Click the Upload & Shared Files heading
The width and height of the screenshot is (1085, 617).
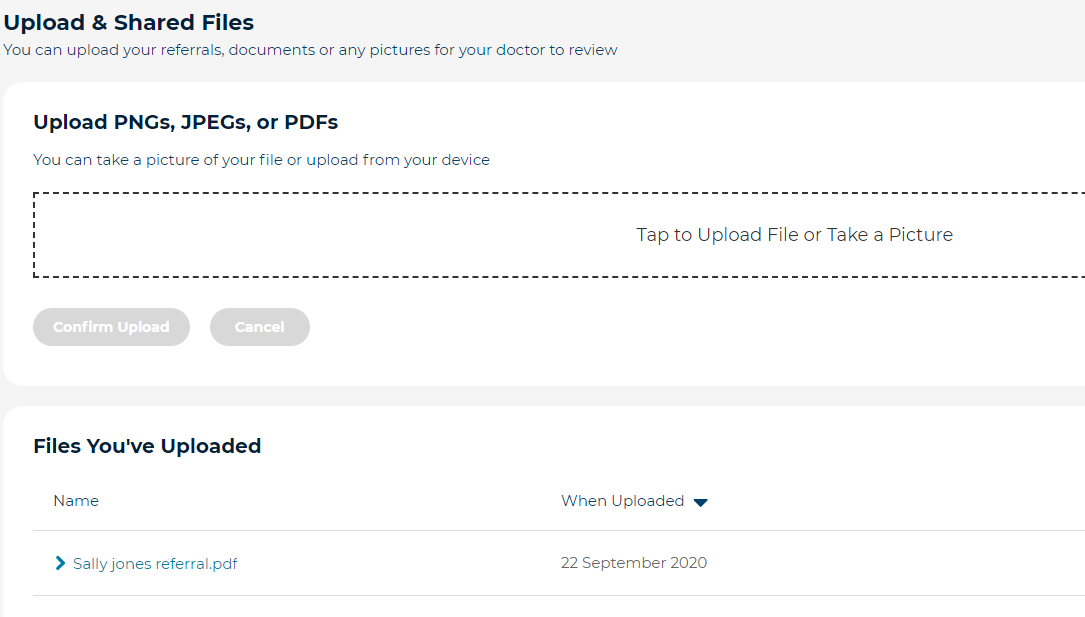[x=128, y=21]
